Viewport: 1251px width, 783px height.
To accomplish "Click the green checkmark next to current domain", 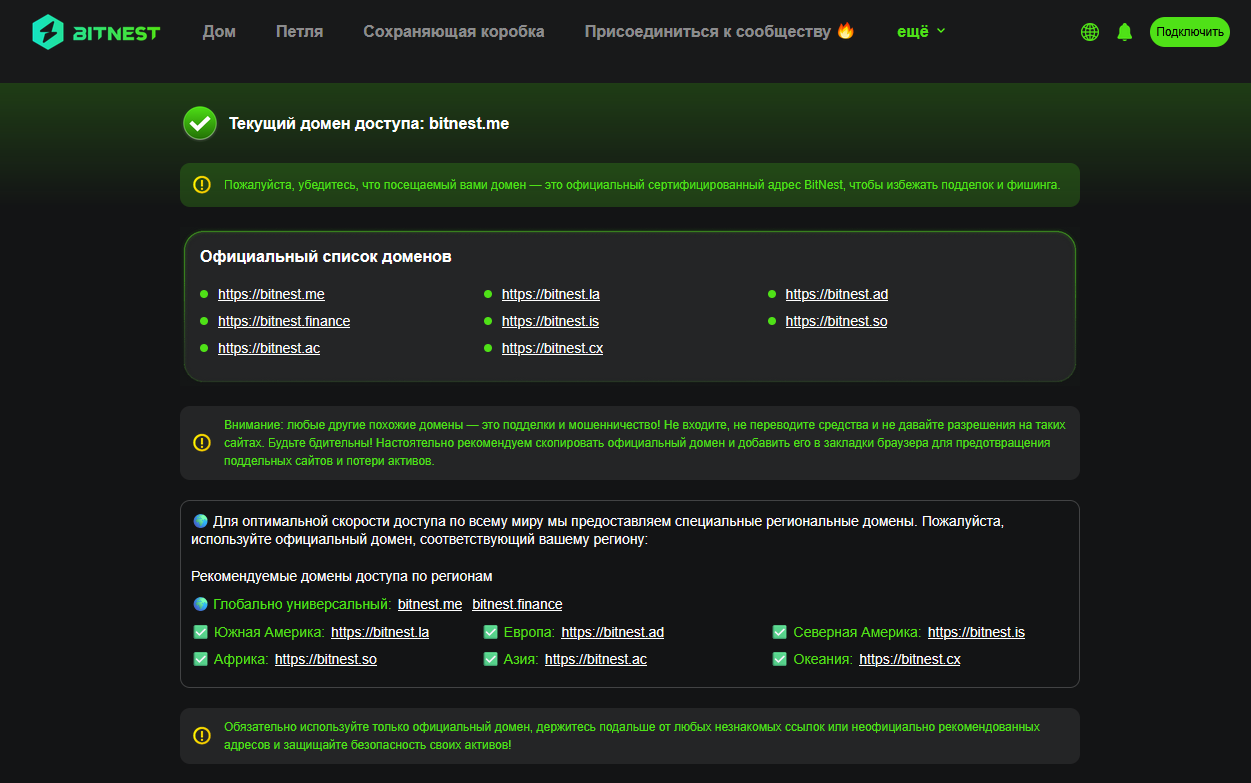I will (199, 123).
